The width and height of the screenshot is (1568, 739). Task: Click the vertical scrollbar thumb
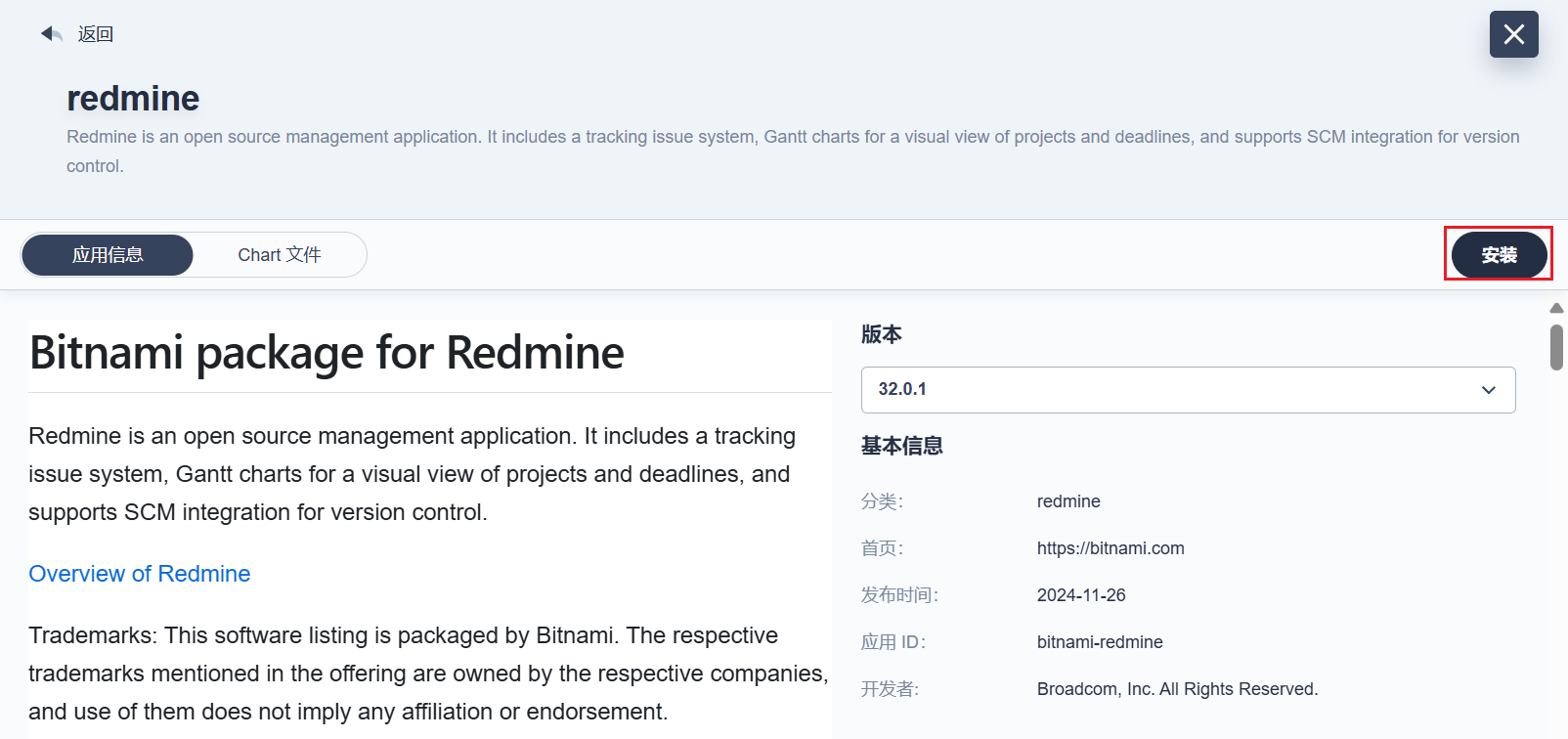coord(1556,348)
